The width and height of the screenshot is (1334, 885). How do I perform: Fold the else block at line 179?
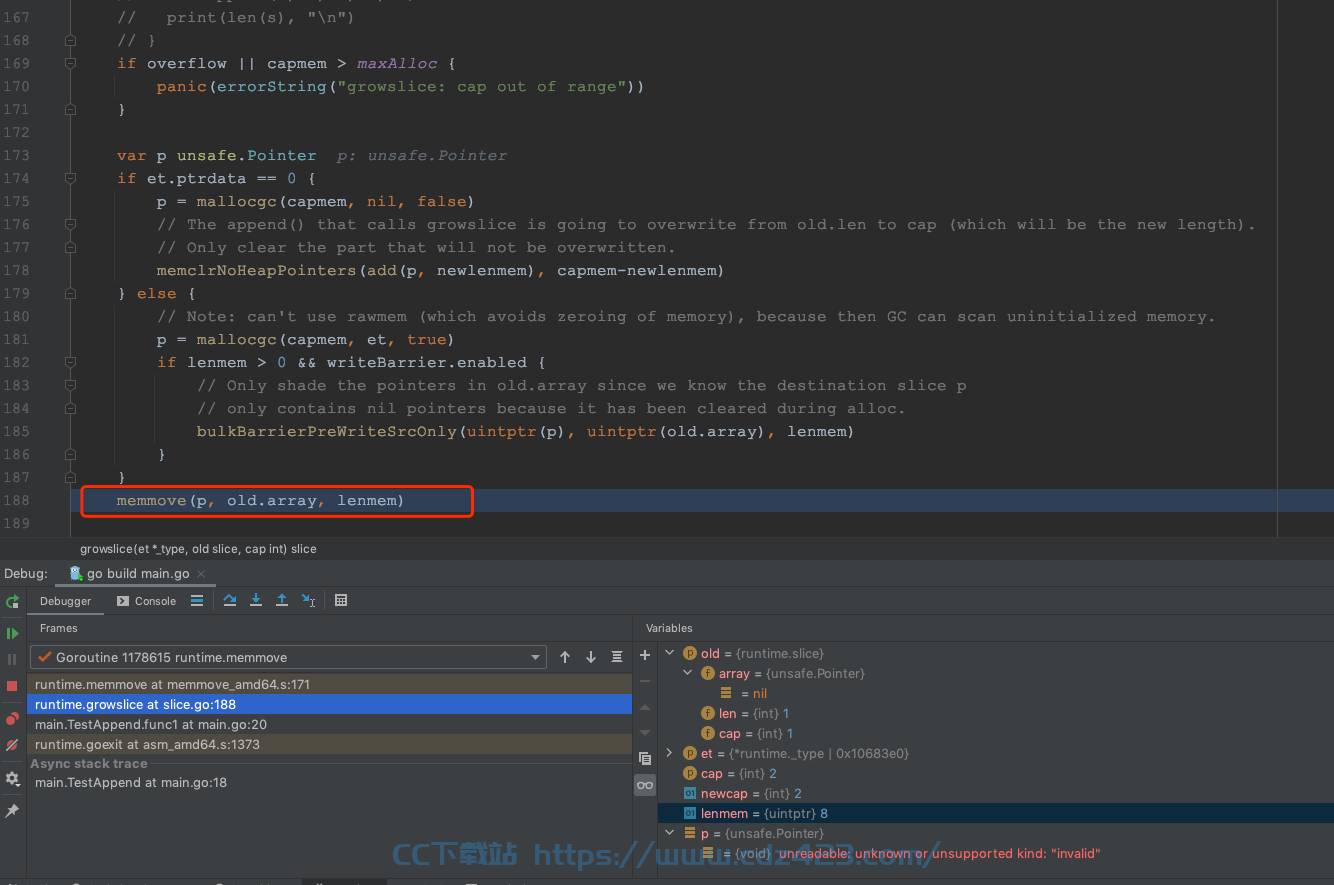point(70,293)
